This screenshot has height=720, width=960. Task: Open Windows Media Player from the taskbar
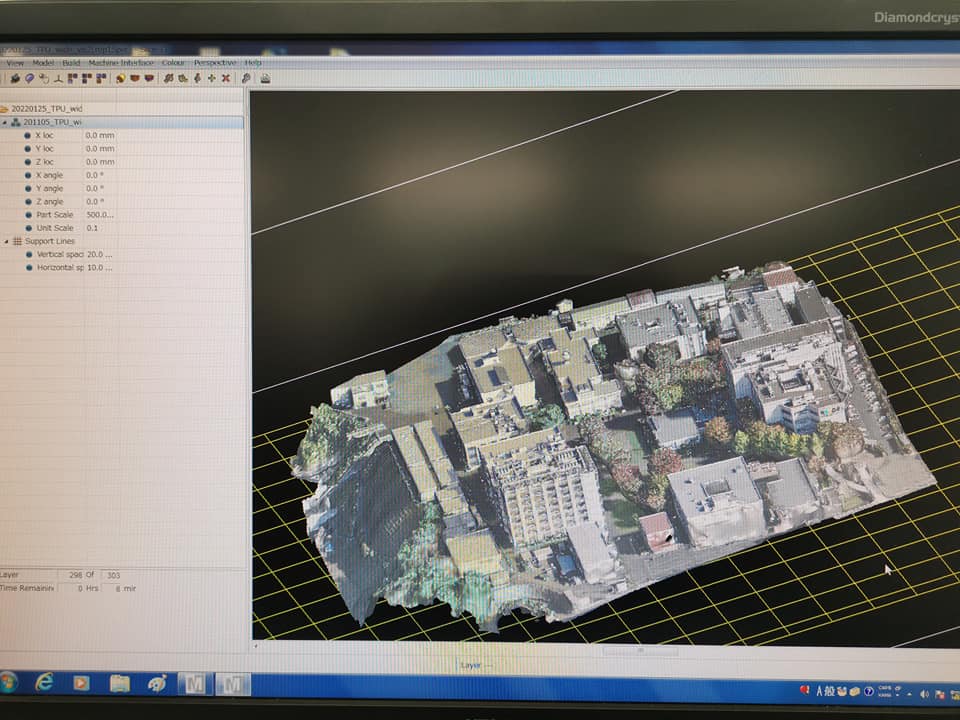click(81, 683)
